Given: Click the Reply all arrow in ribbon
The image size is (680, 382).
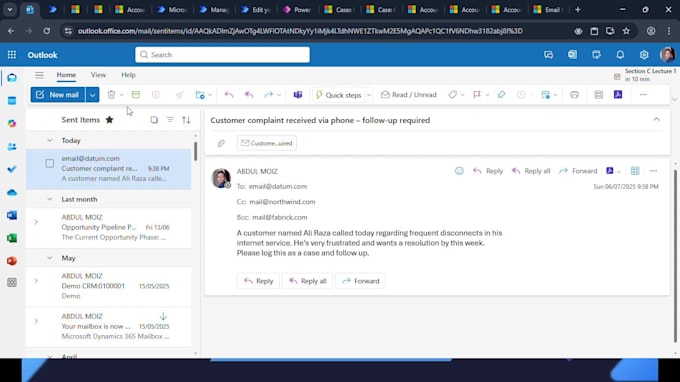Looking at the screenshot, I should coord(248,95).
